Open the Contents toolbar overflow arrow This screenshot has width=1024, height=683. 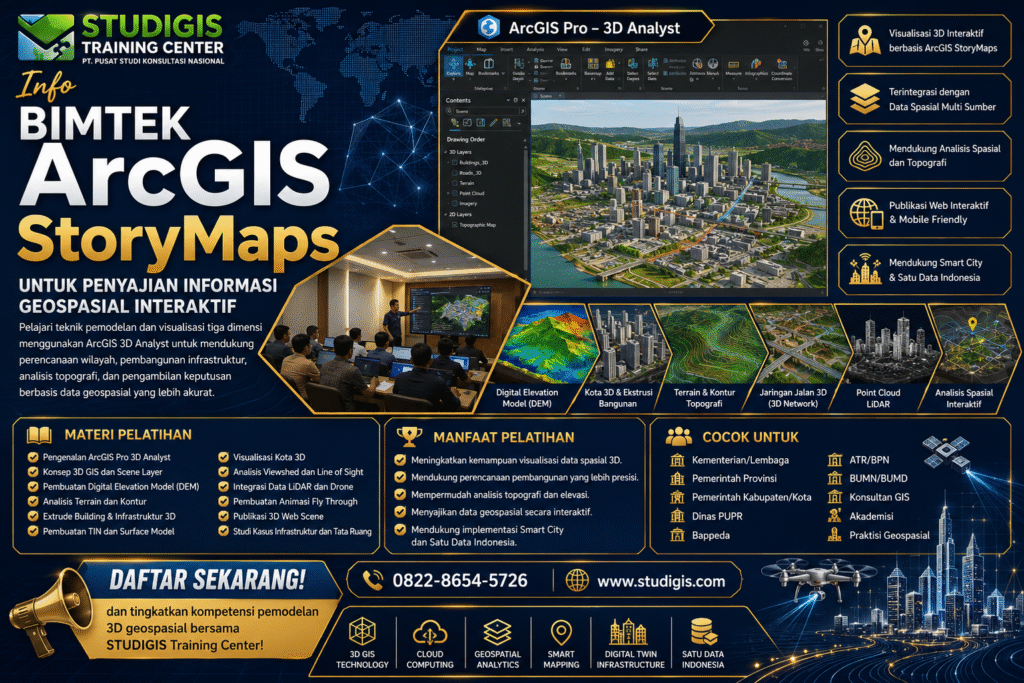[519, 123]
